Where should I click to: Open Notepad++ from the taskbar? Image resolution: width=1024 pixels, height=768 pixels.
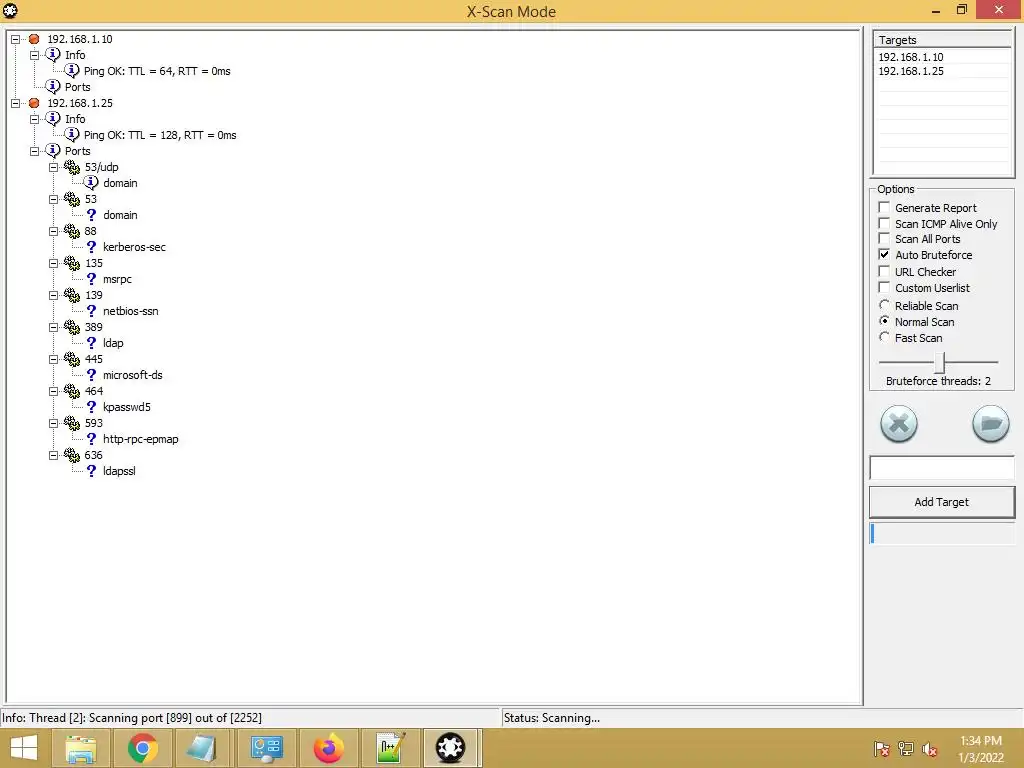tap(391, 748)
